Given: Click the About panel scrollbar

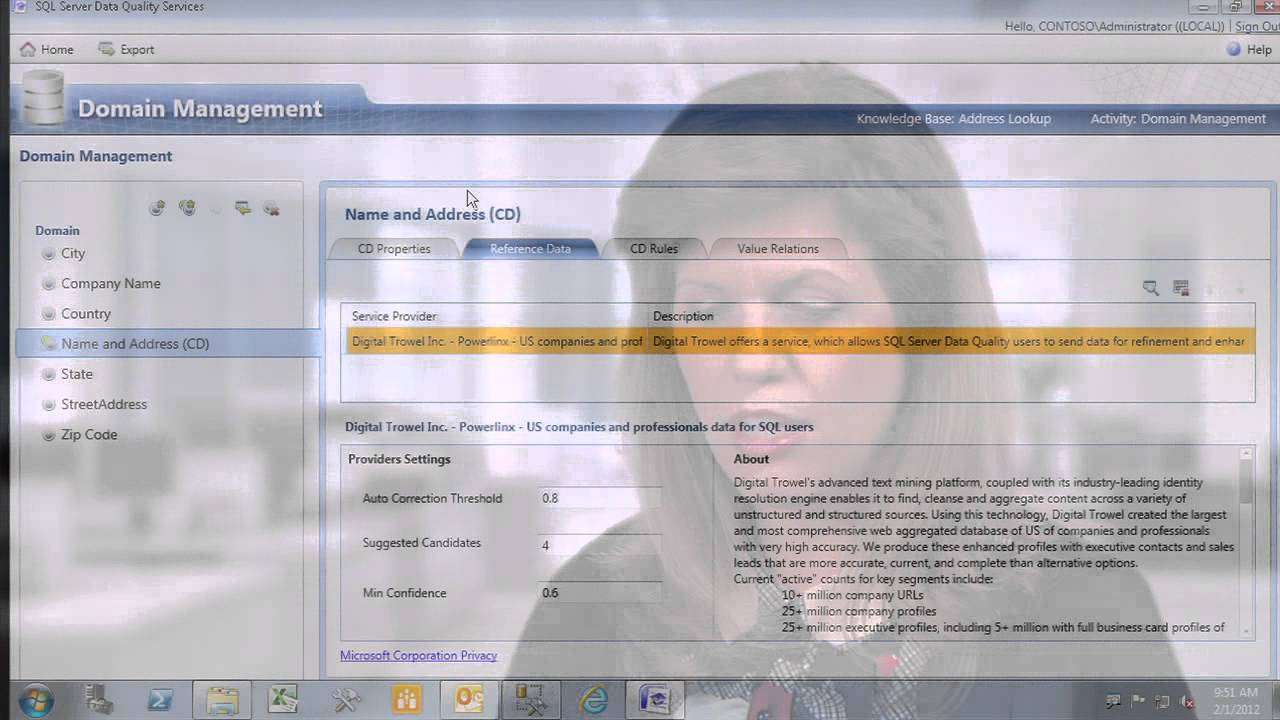Looking at the screenshot, I should [1246, 541].
